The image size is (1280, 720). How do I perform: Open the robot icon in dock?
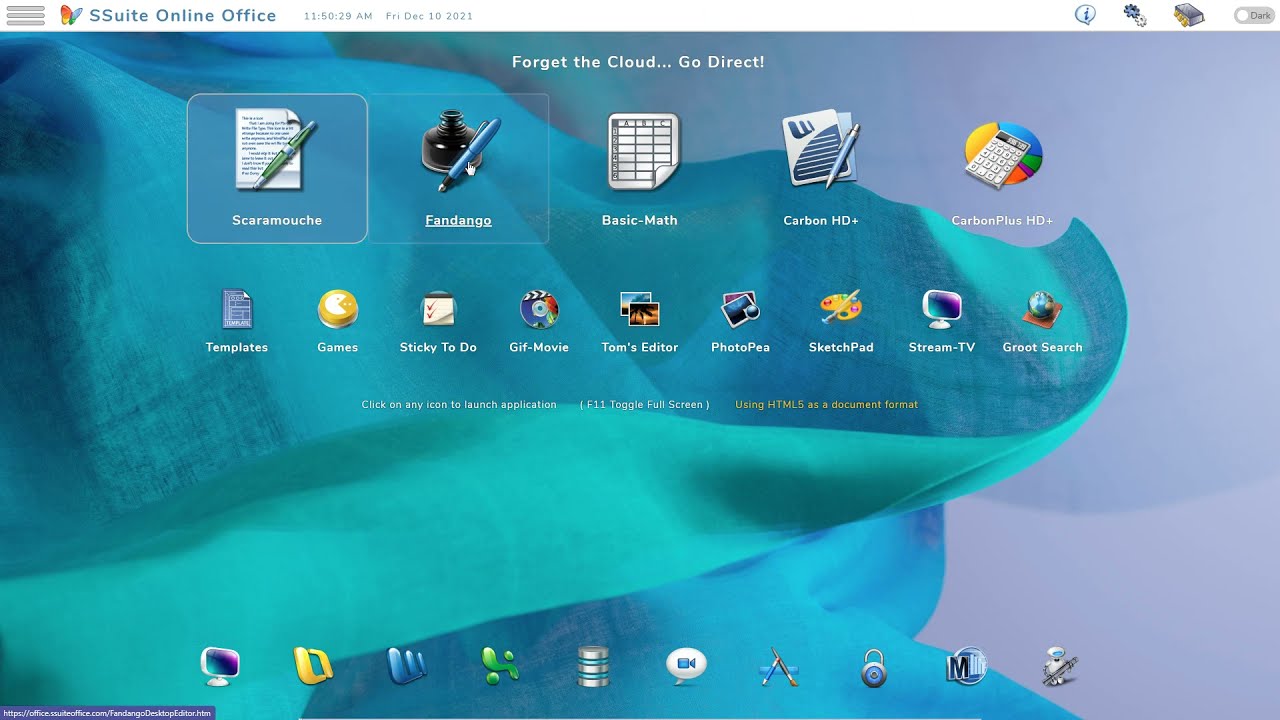(1059, 667)
